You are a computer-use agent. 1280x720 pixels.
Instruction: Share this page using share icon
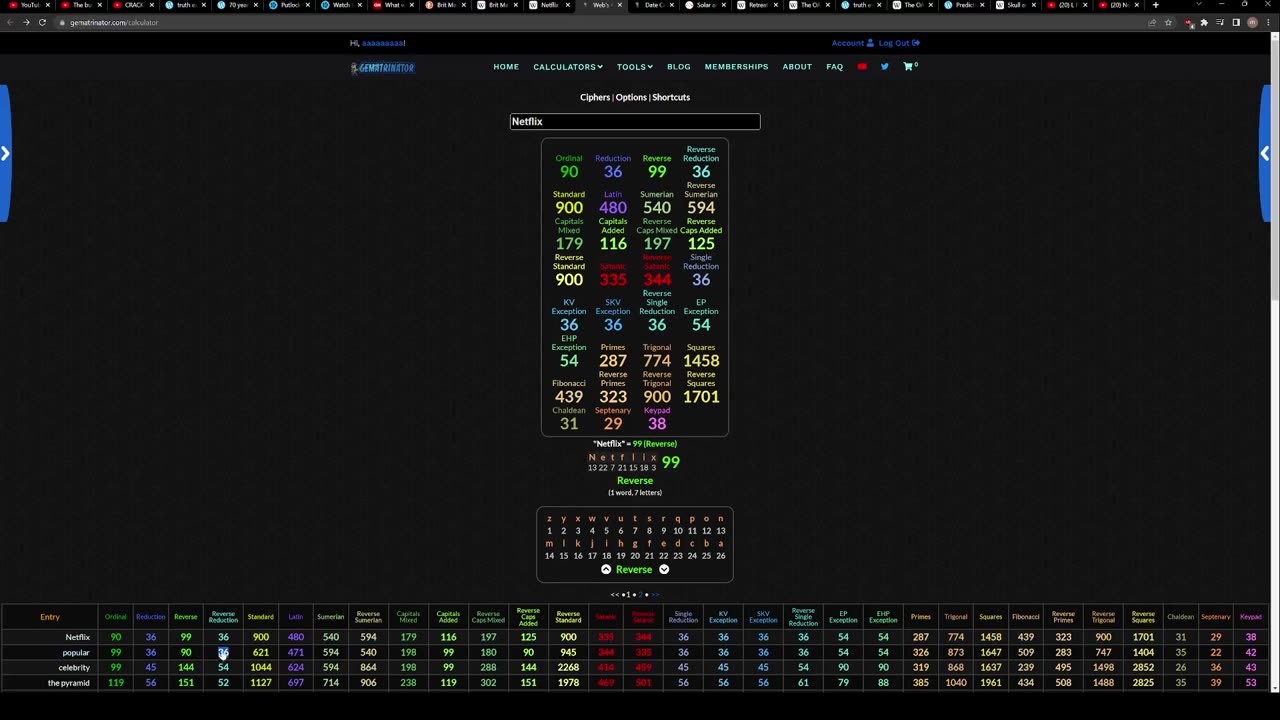pos(1152,22)
